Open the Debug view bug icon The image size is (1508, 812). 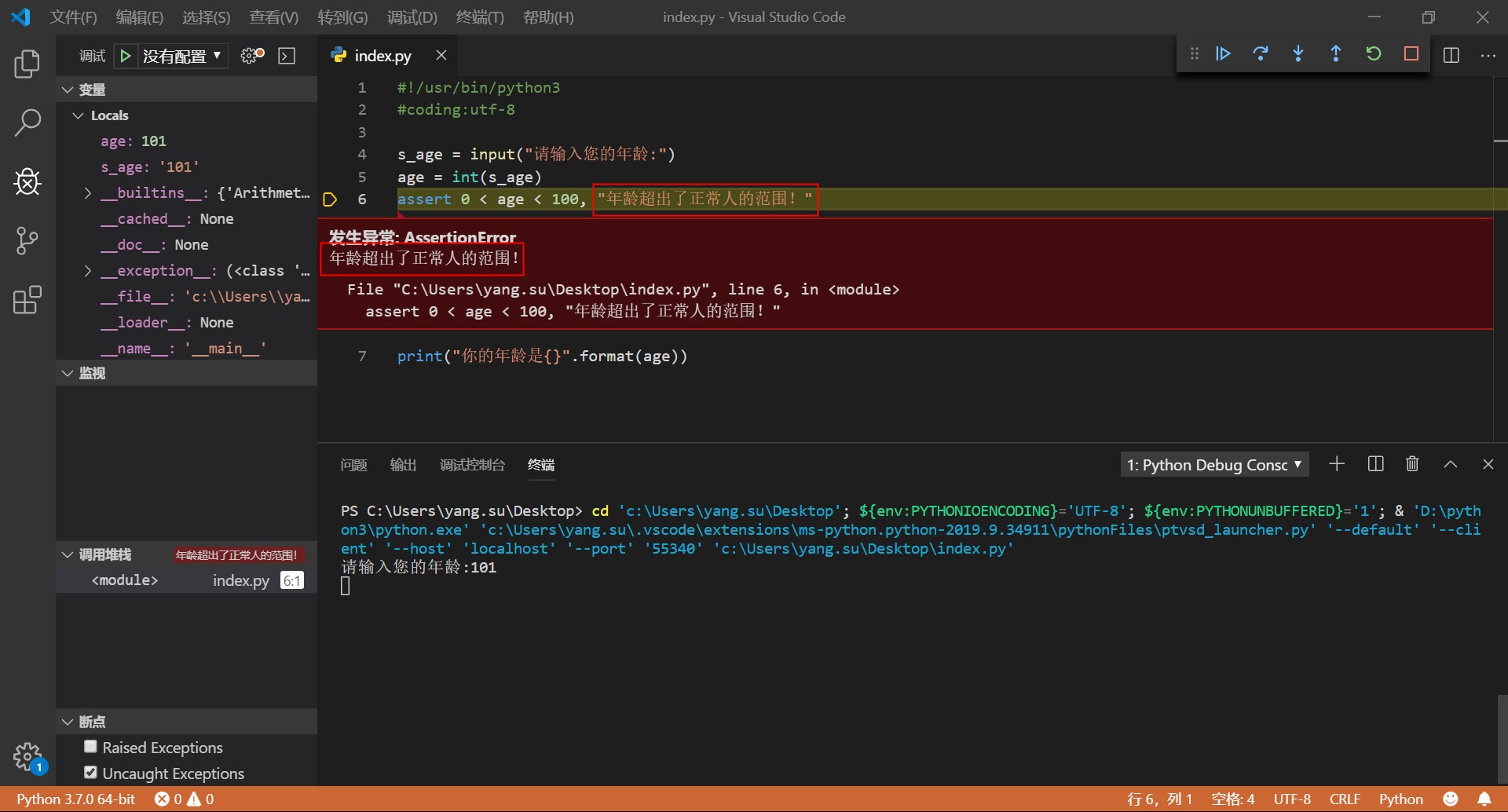click(x=27, y=181)
